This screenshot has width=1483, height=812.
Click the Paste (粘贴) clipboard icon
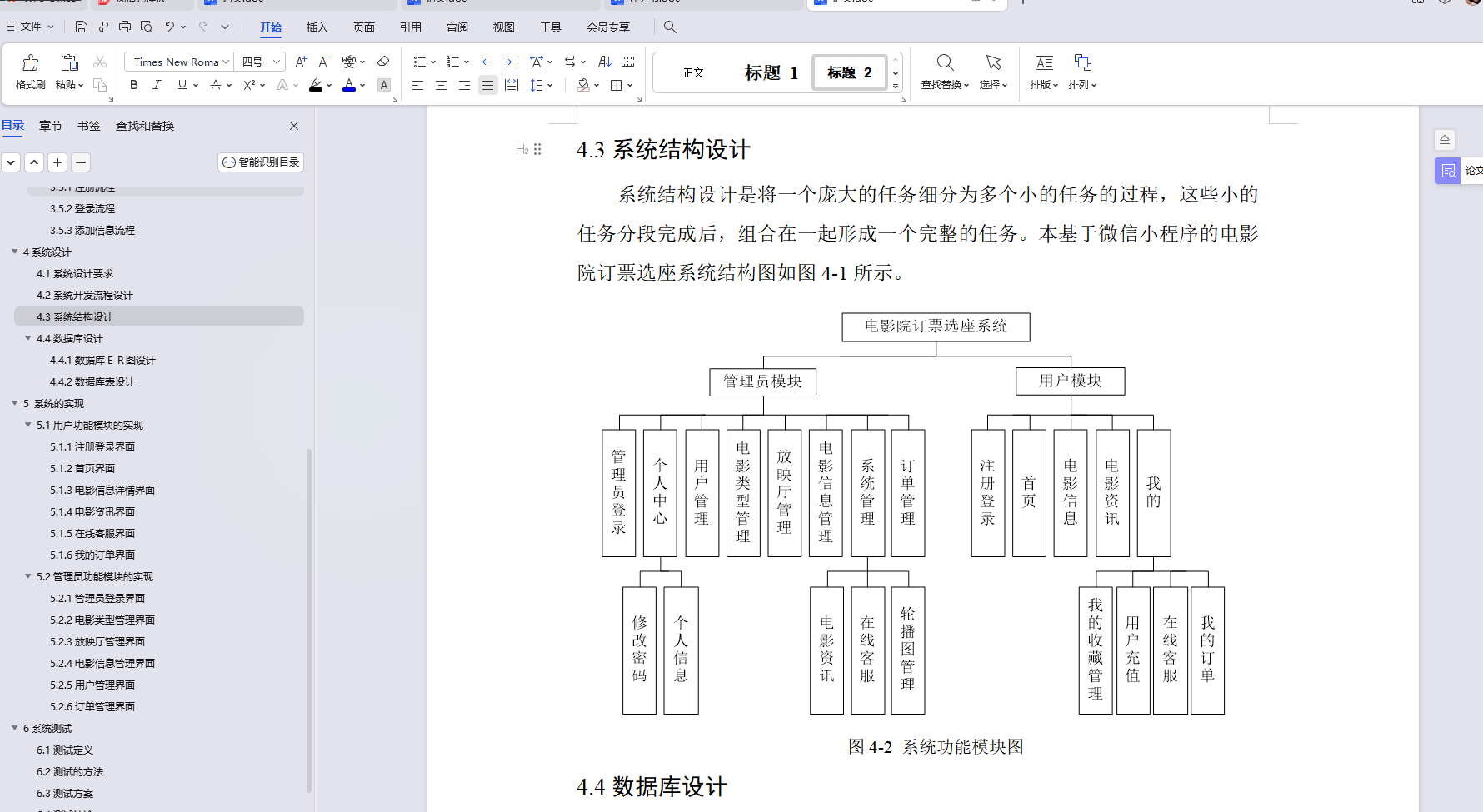pos(69,63)
